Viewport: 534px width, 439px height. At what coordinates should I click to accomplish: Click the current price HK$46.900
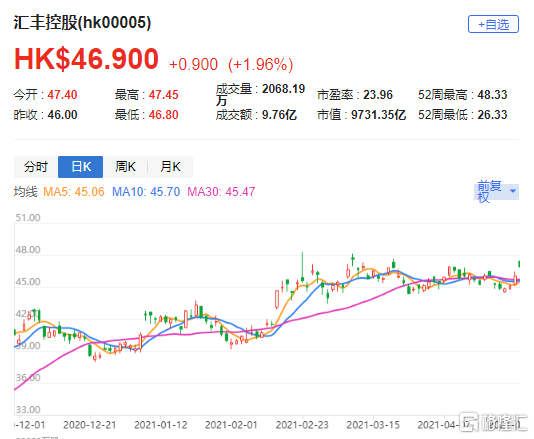[x=87, y=59]
